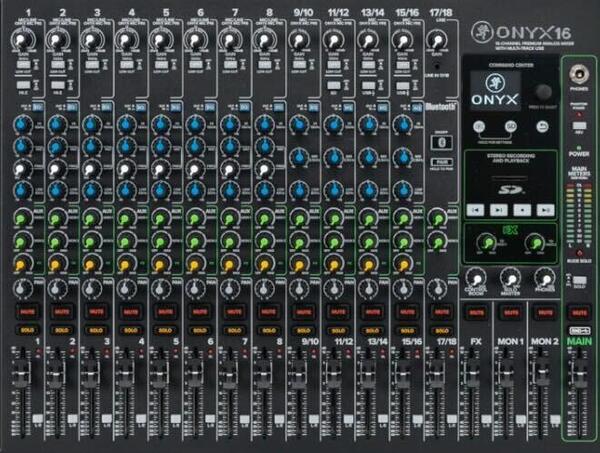Adjust right green knob in FX section
600x453 pixels.
[x=535, y=242]
